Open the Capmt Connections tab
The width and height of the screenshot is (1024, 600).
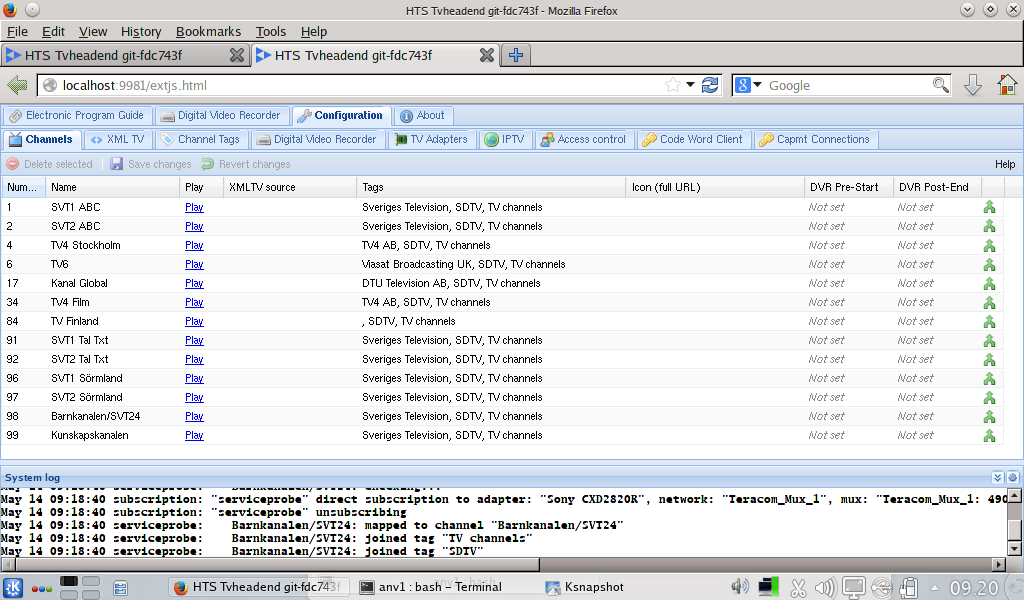pos(815,140)
